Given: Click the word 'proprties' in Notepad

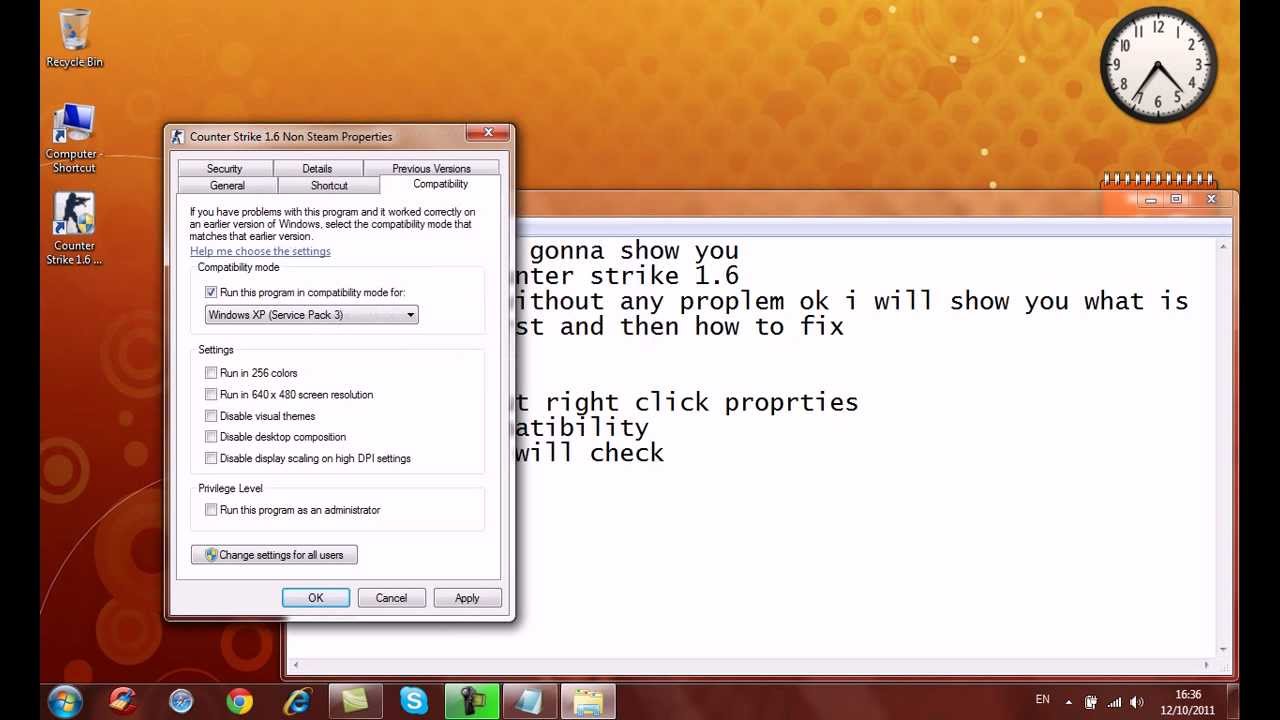Looking at the screenshot, I should [x=791, y=403].
